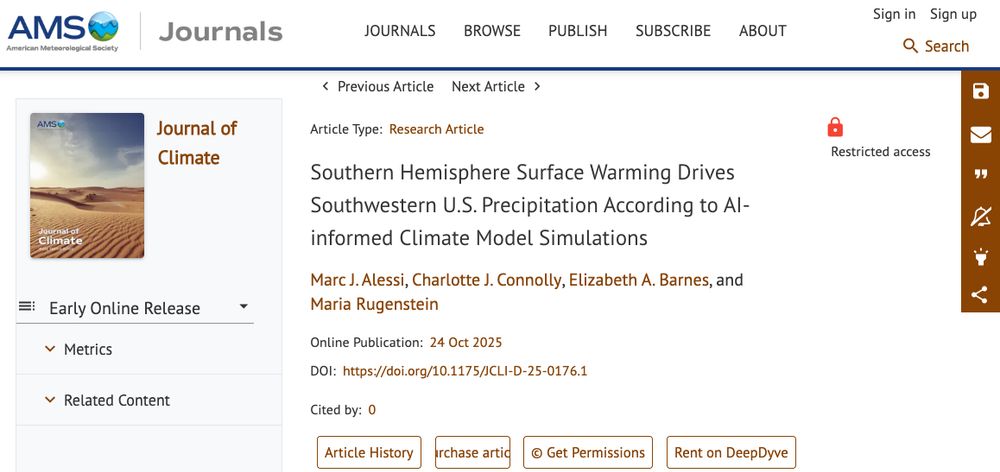Click the AMS logo
Viewport: 1000px width, 472px height.
point(62,31)
